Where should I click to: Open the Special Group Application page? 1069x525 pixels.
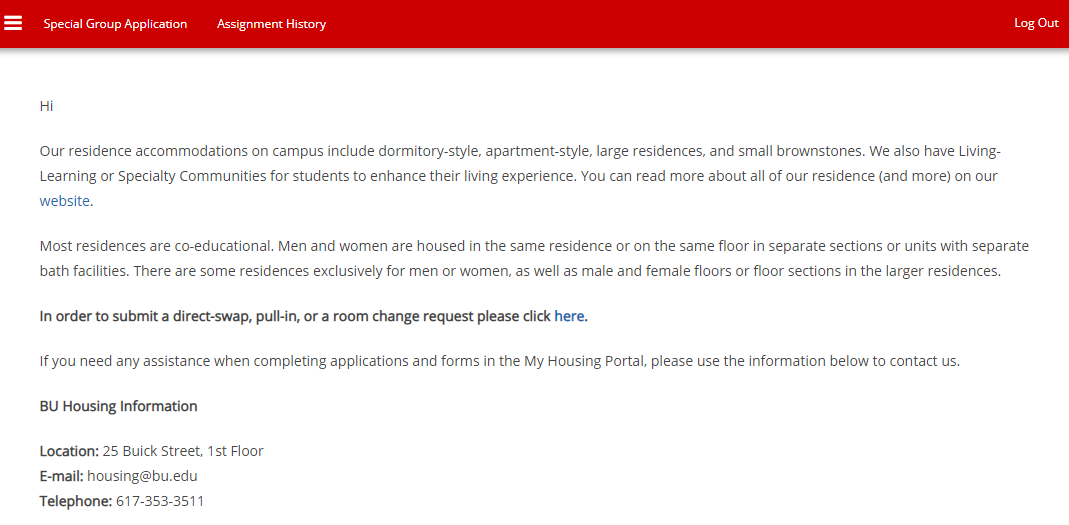click(x=115, y=24)
